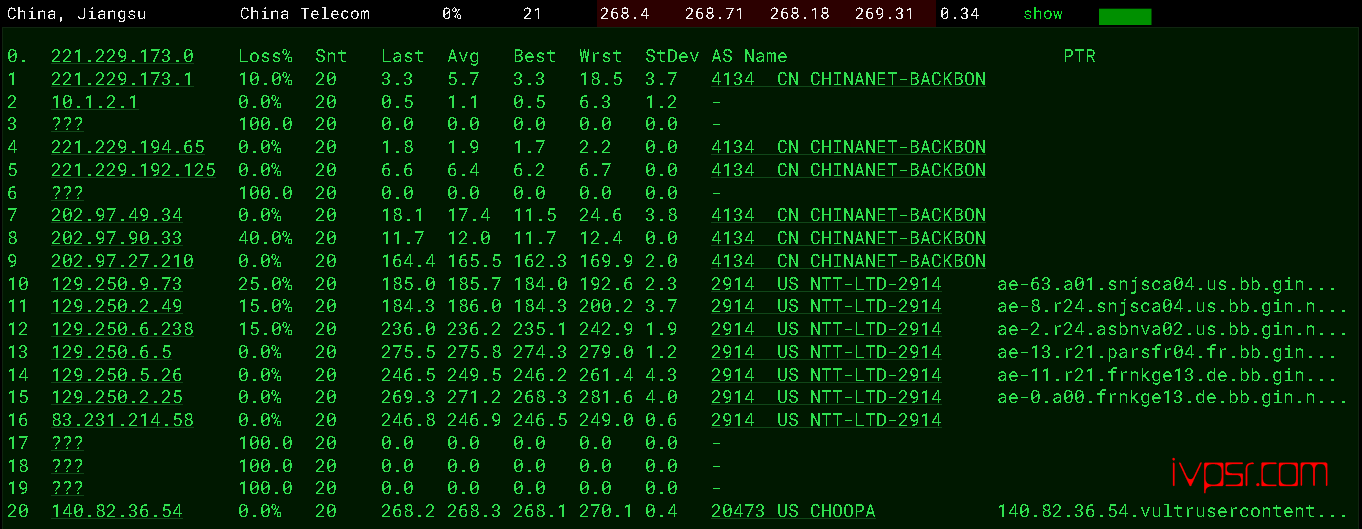Open AS 2914 NTT-LTD-2914 link on hop 10
Image resolution: width=1362 pixels, height=529 pixels.
pos(827,284)
